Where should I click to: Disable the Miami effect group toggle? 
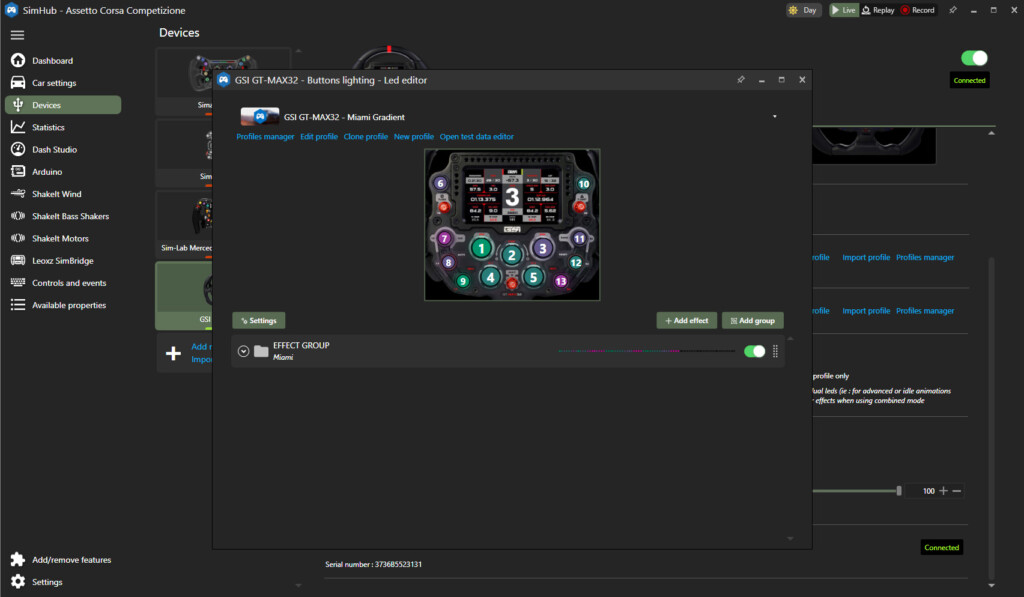tap(754, 351)
